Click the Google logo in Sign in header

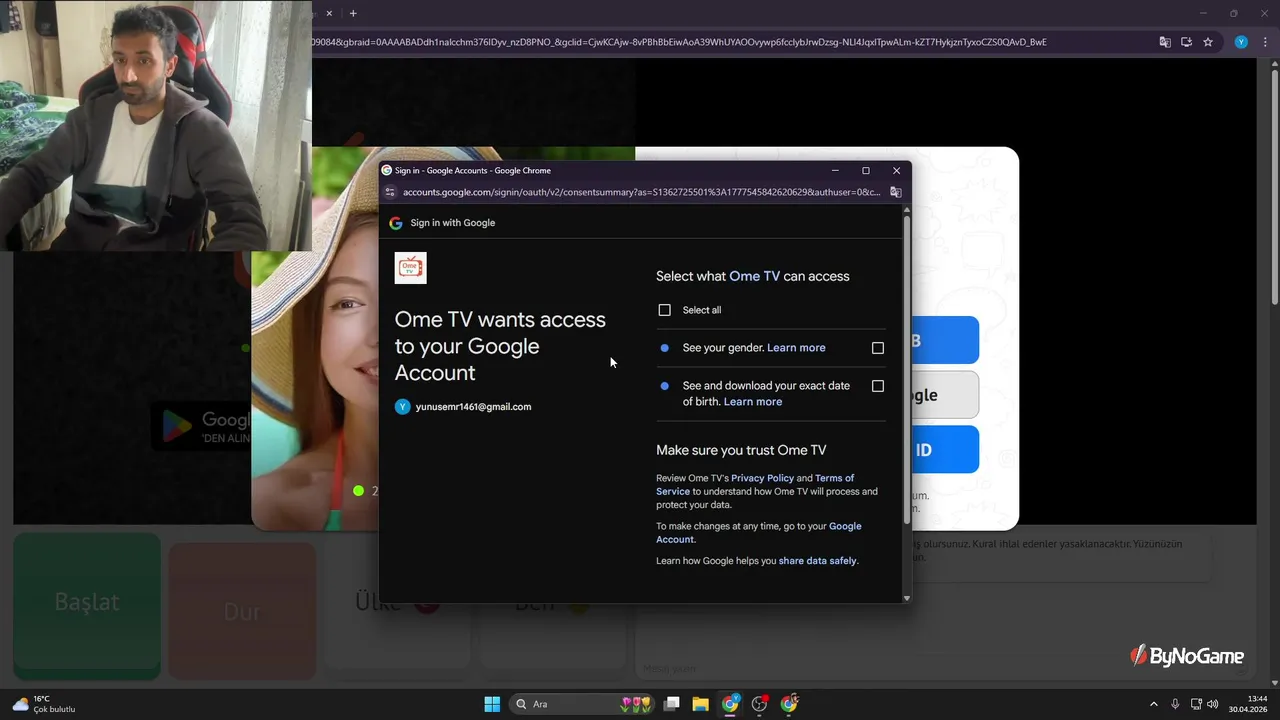coord(396,223)
